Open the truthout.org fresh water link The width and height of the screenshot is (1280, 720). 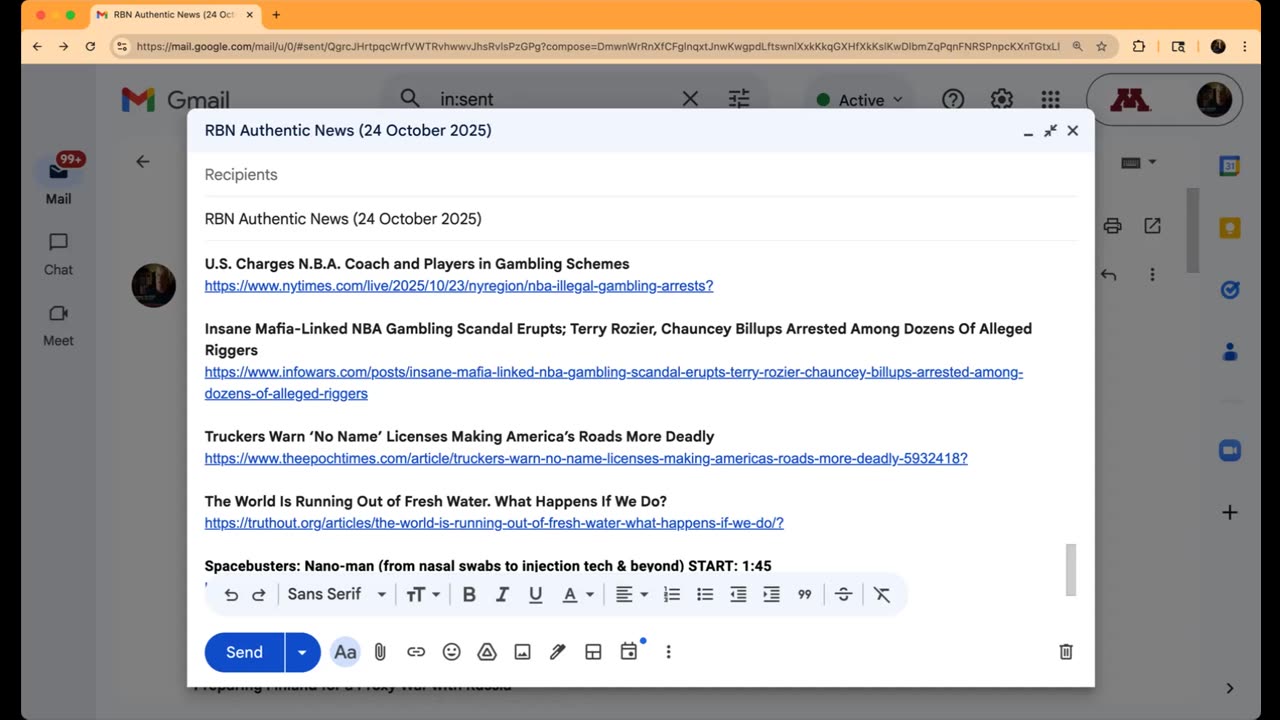[x=494, y=523]
